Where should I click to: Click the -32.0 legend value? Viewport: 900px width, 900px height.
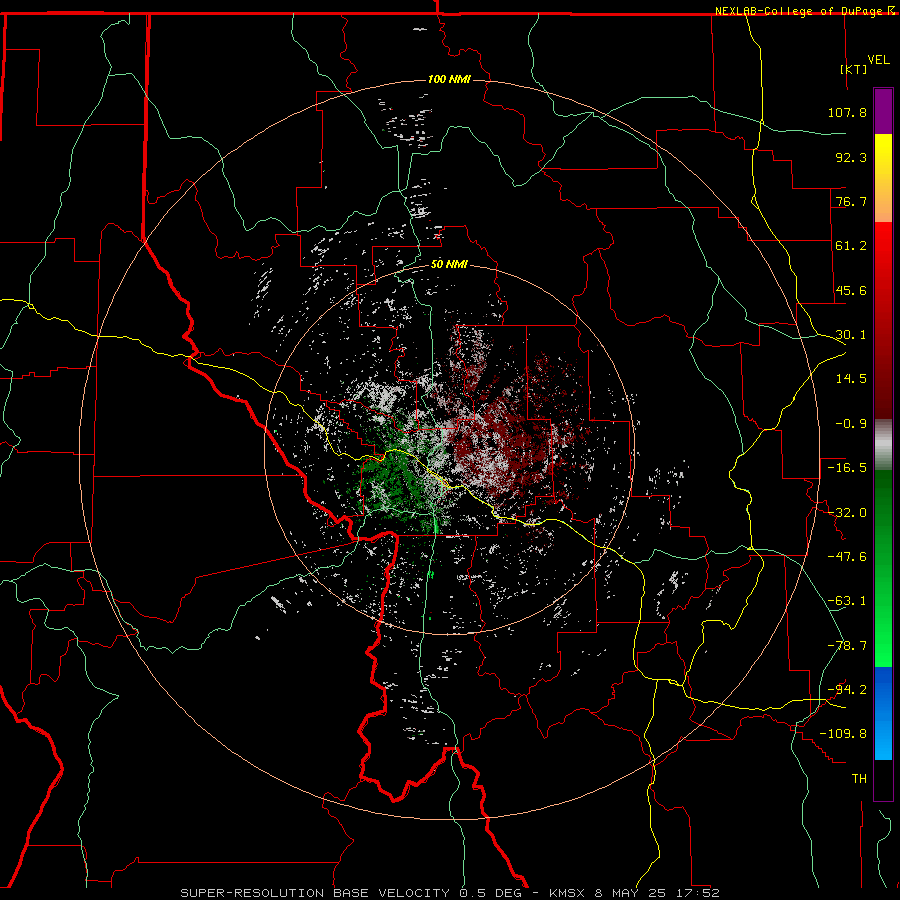click(x=847, y=512)
